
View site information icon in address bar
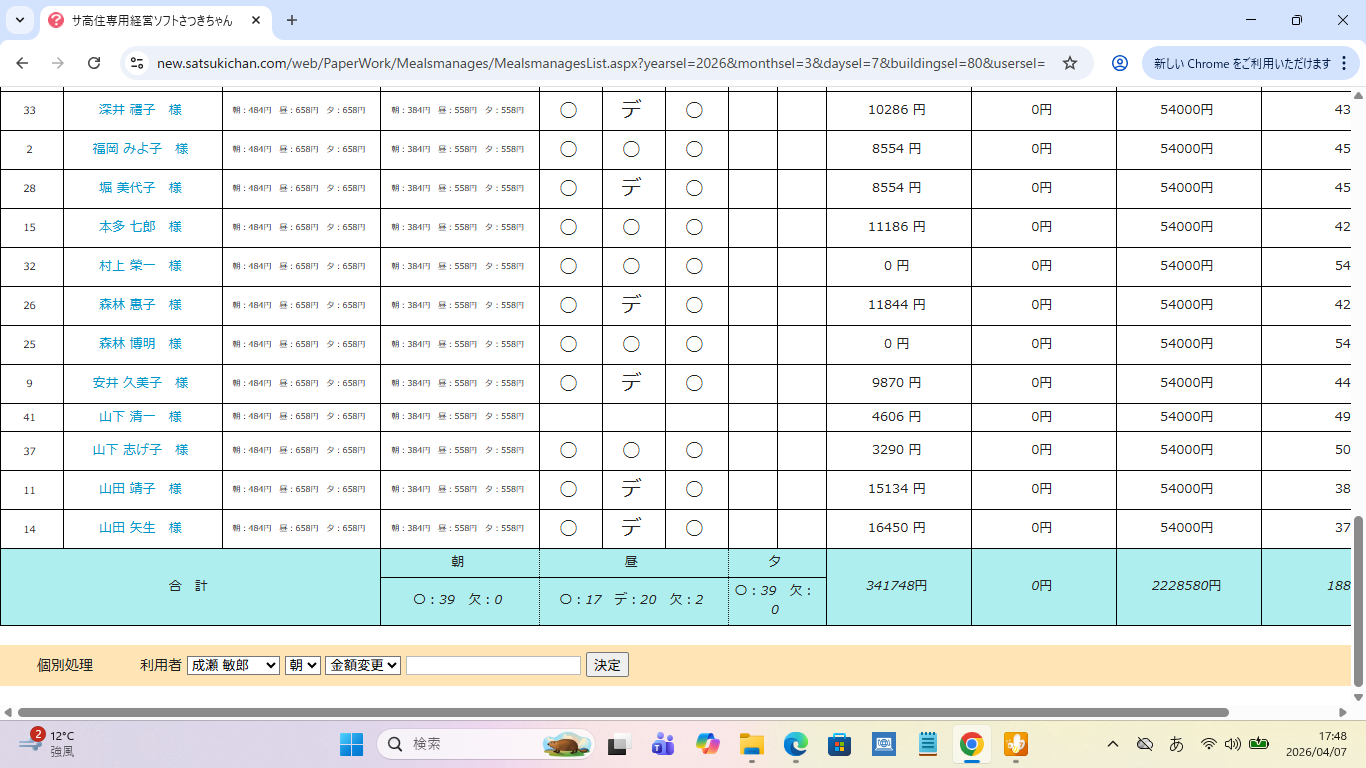click(137, 63)
